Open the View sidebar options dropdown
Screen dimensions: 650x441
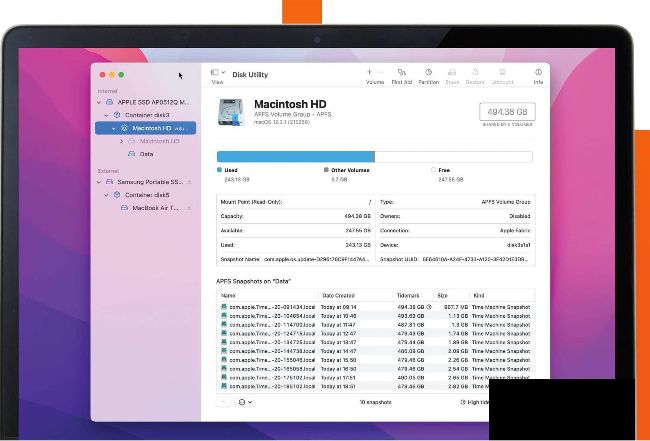(217, 73)
